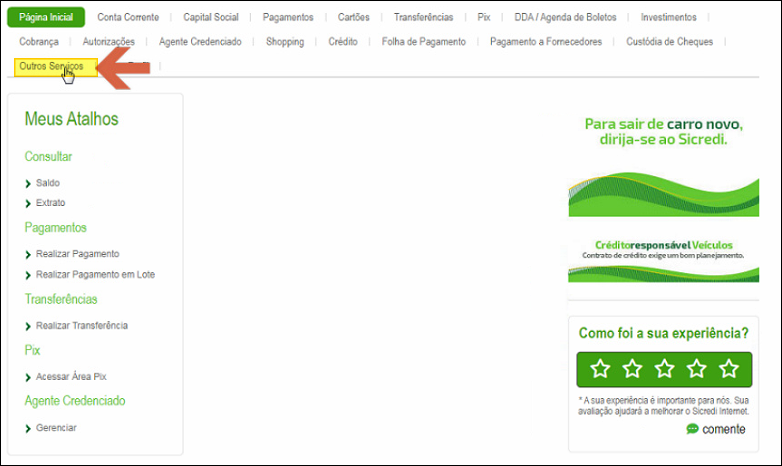The width and height of the screenshot is (782, 466).
Task: Rate experience with the third star
Action: click(x=664, y=369)
